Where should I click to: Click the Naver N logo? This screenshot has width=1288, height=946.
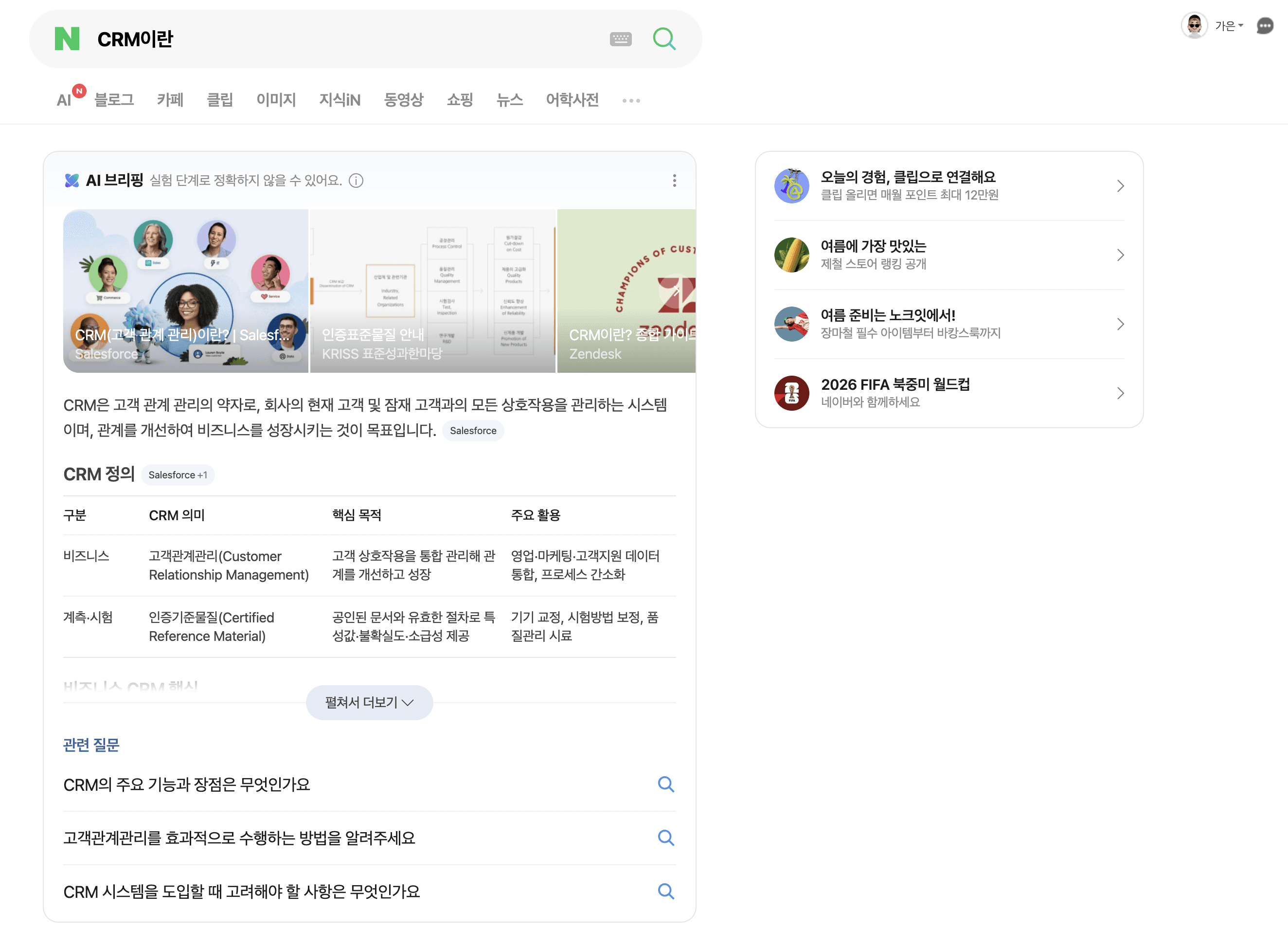(x=67, y=39)
